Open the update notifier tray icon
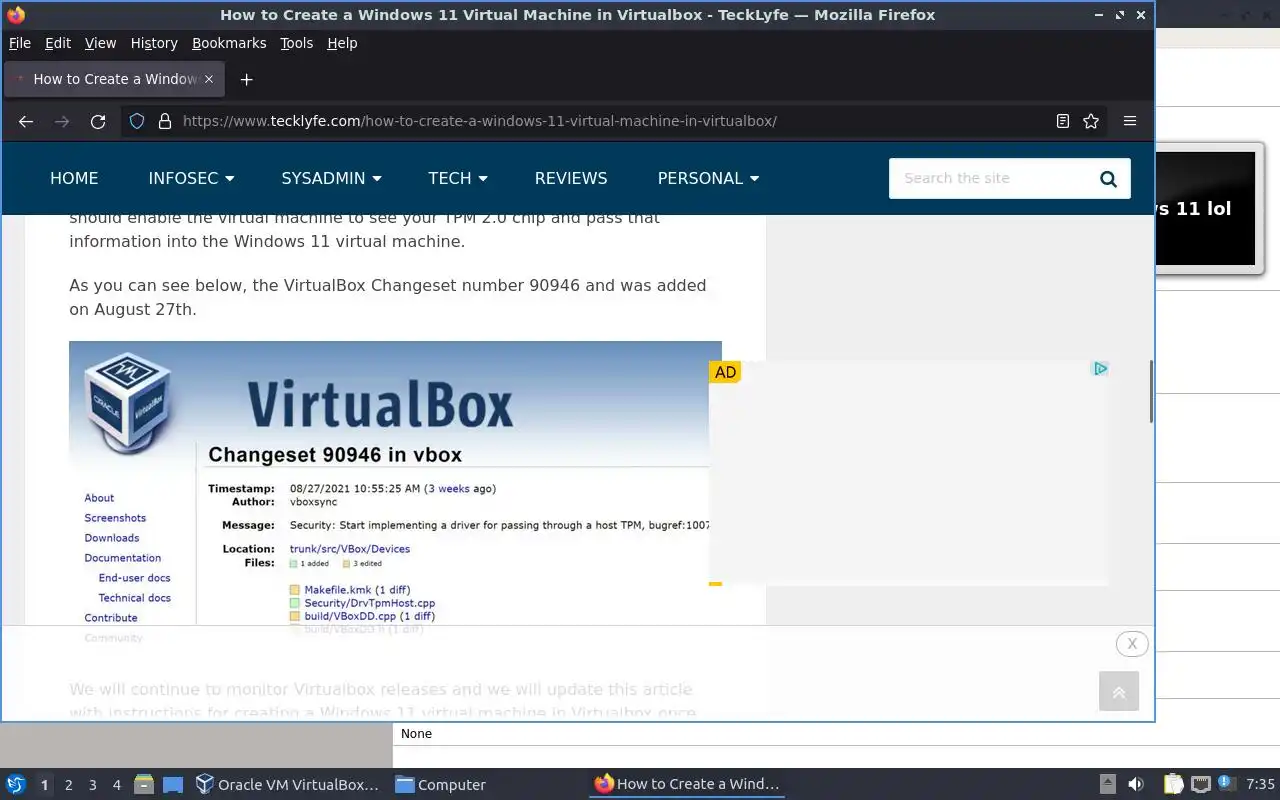The height and width of the screenshot is (800, 1280). 1225,783
